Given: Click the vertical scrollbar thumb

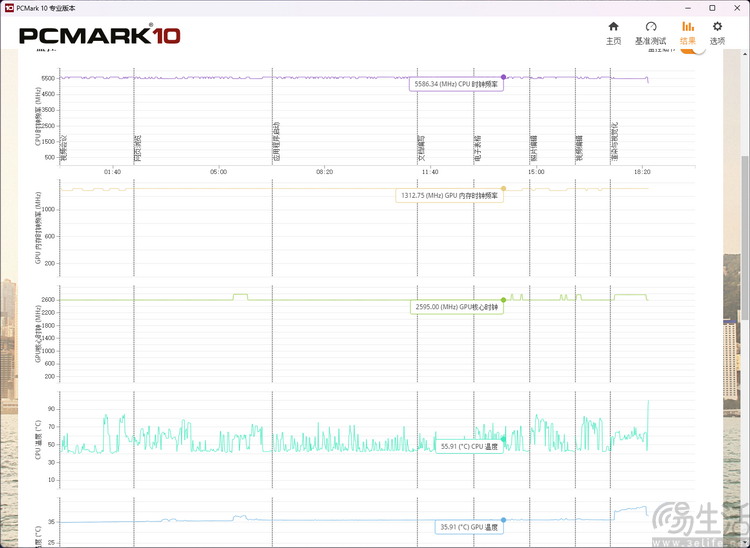Looking at the screenshot, I should pos(745,238).
